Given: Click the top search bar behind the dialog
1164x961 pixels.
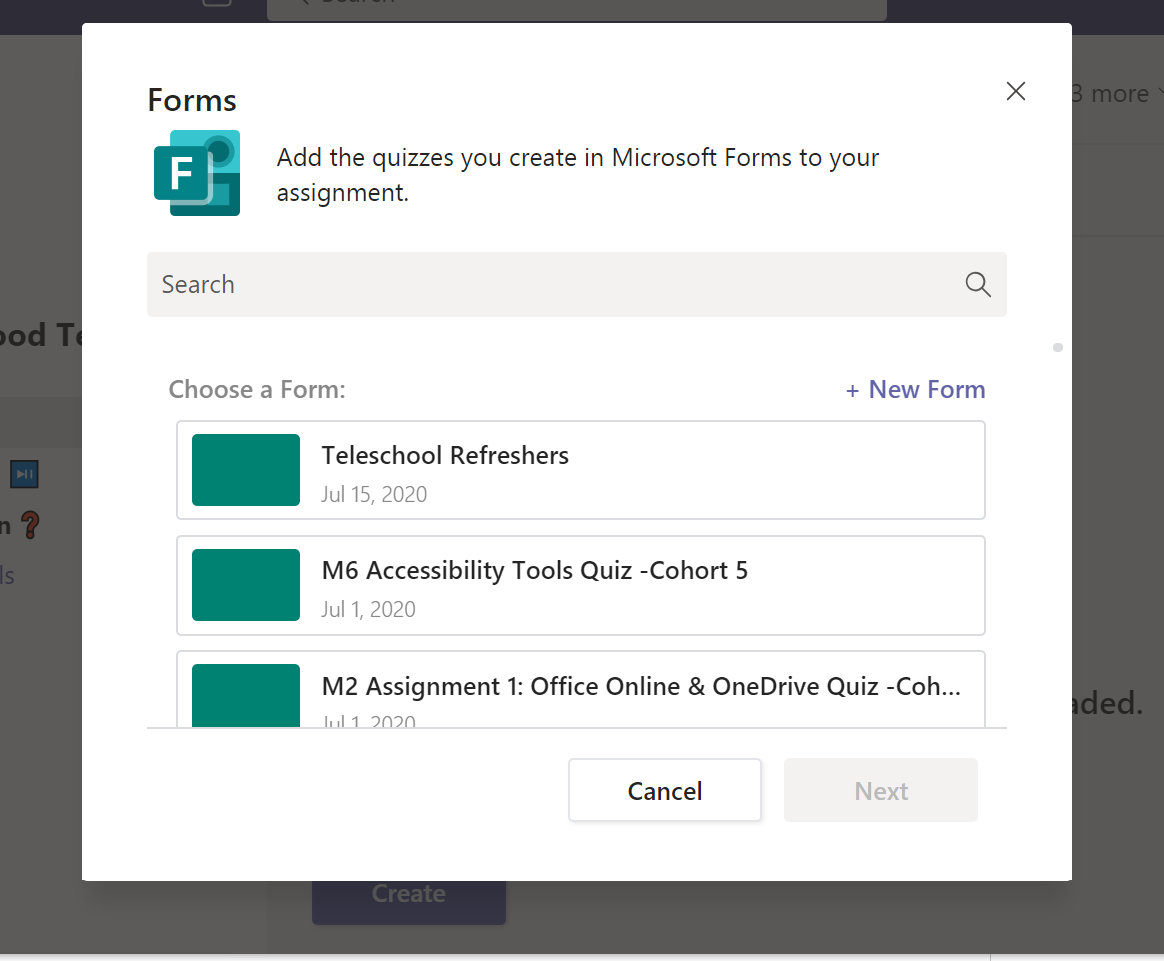Looking at the screenshot, I should tap(576, 6).
